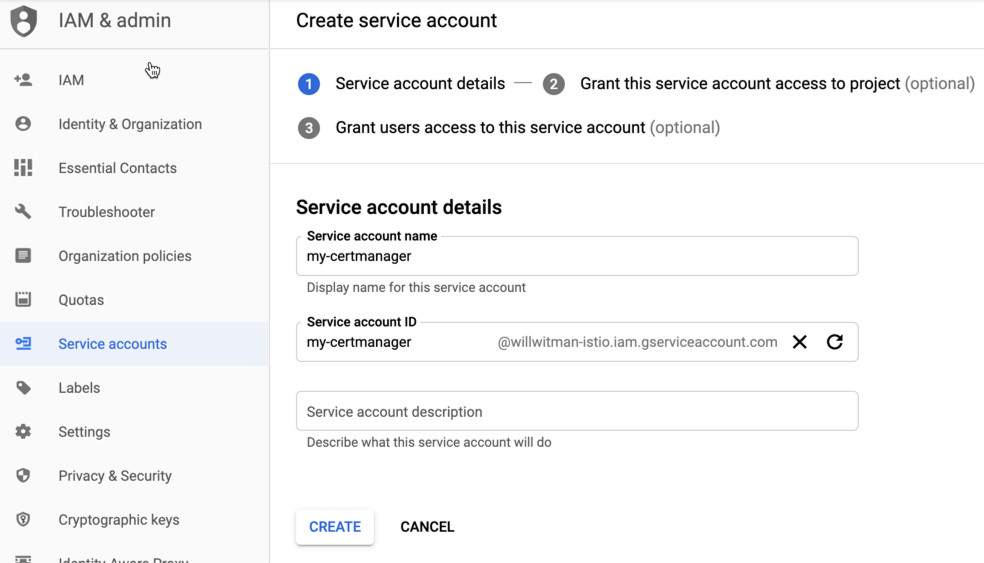Clear the service account ID with X
This screenshot has height=563, width=984.
(799, 342)
